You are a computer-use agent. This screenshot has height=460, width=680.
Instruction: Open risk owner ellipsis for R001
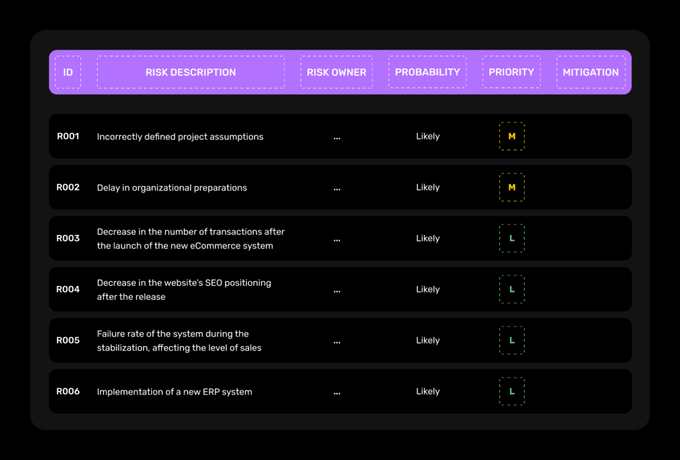(x=337, y=137)
